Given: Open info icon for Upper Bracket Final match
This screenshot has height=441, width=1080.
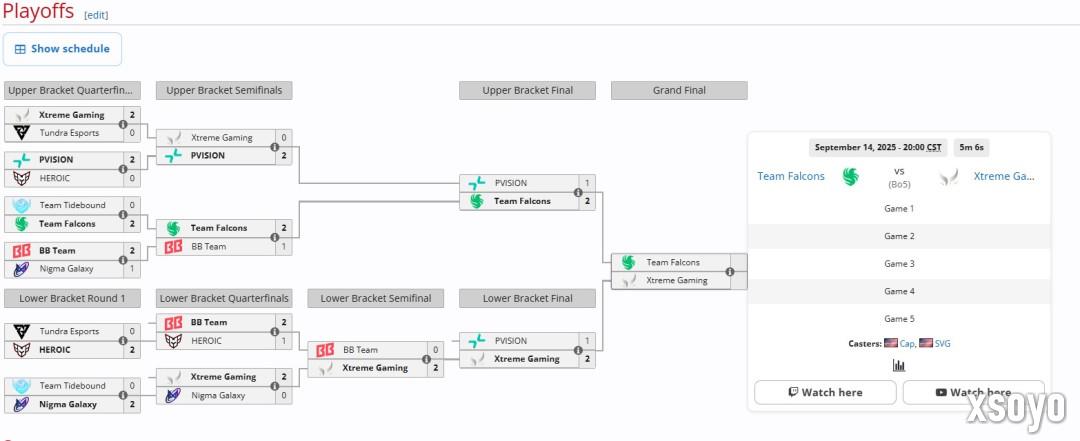Looking at the screenshot, I should click(578, 192).
